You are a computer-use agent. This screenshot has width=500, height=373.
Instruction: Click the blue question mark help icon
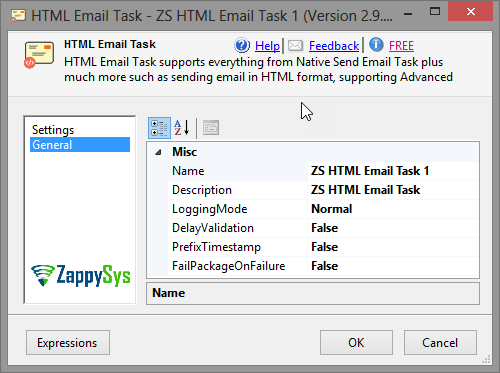coord(242,45)
